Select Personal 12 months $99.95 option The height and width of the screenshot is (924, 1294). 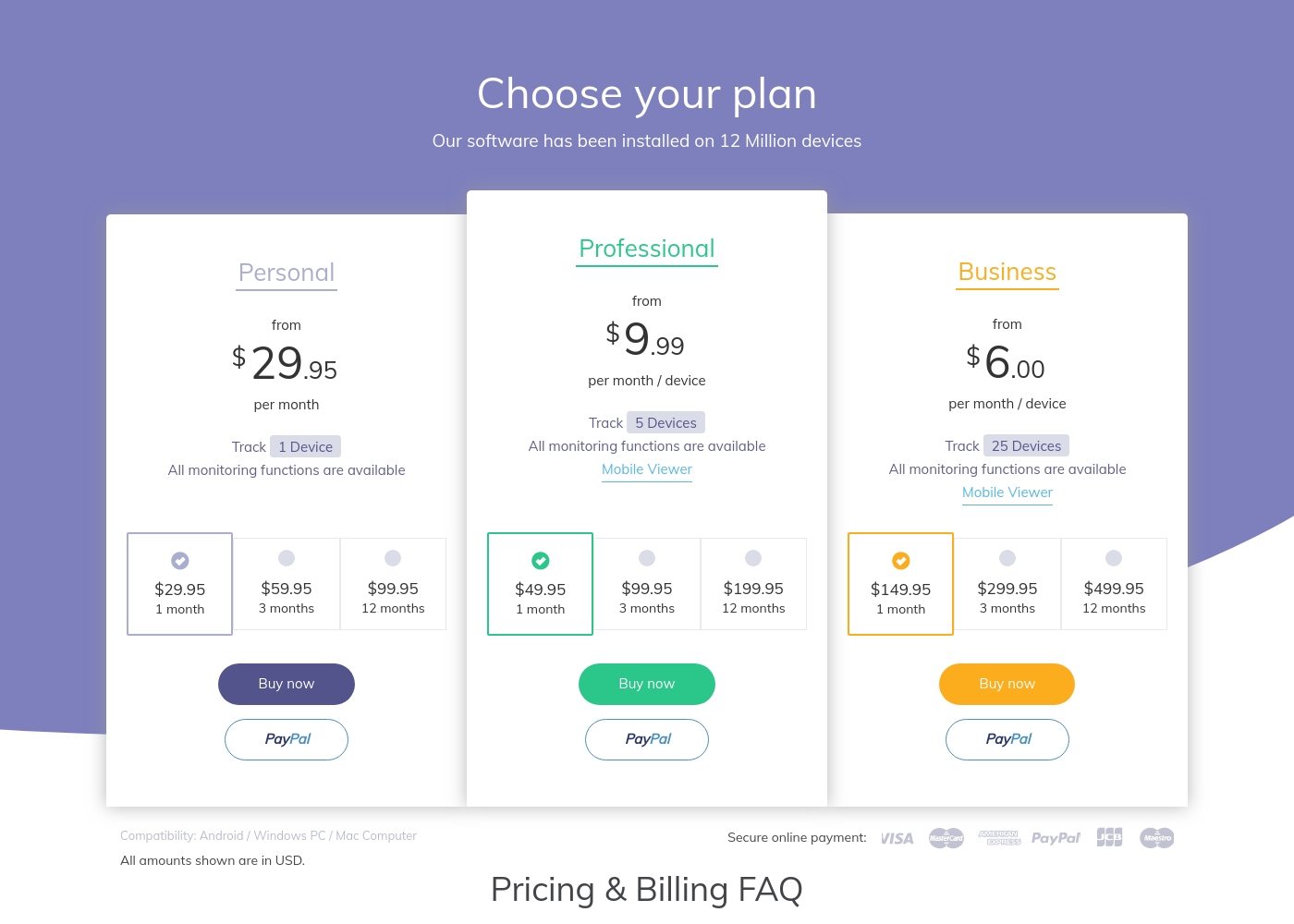[393, 584]
